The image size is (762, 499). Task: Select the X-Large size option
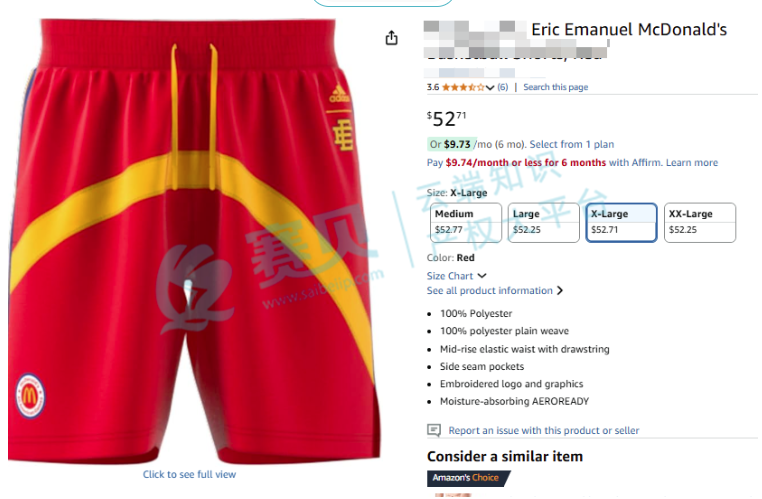click(622, 223)
